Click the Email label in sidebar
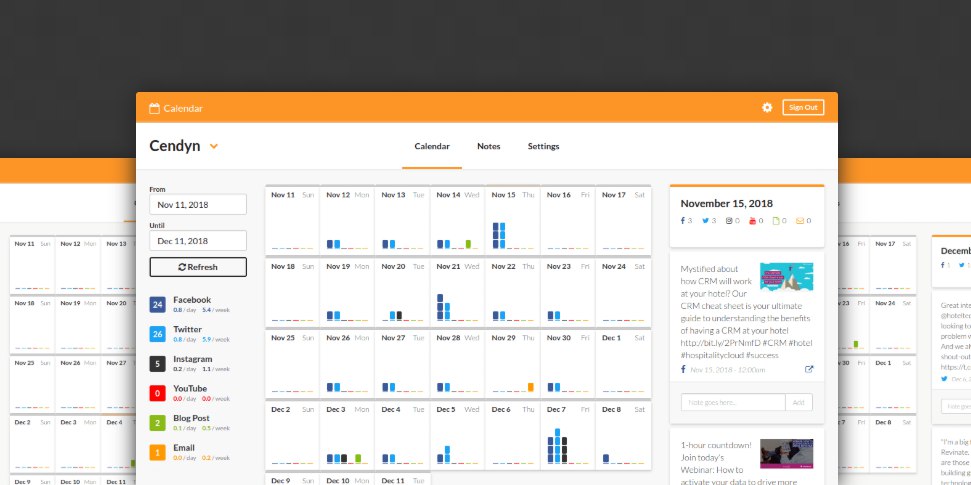 click(184, 448)
